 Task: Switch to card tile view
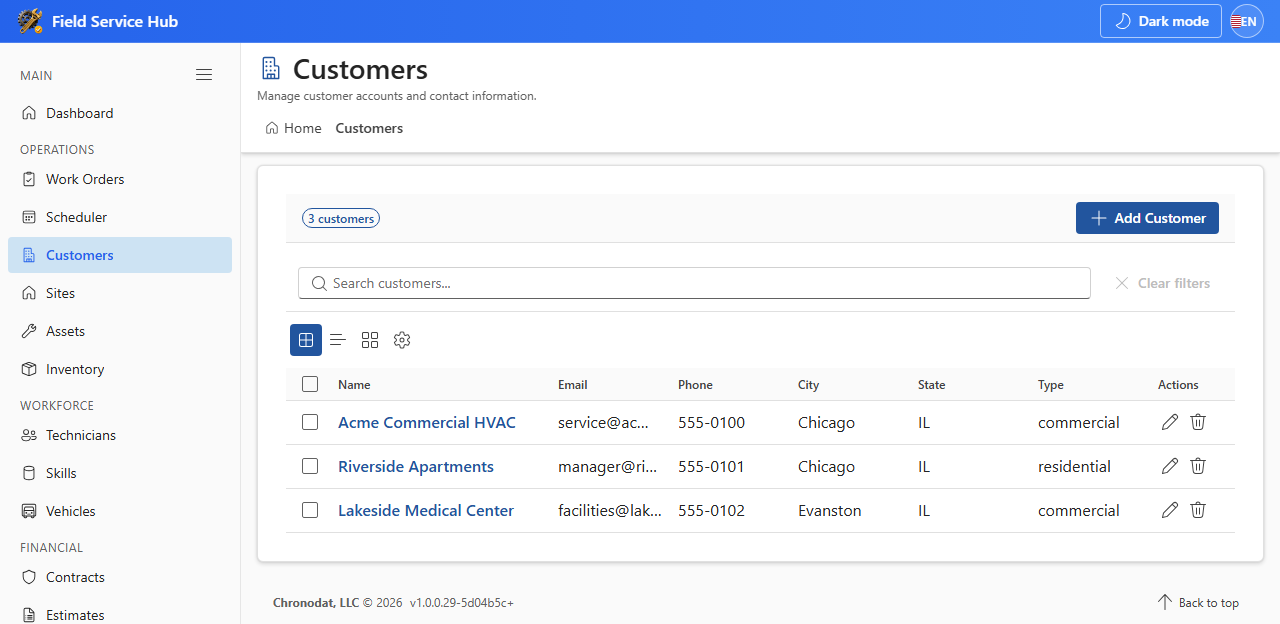click(370, 340)
